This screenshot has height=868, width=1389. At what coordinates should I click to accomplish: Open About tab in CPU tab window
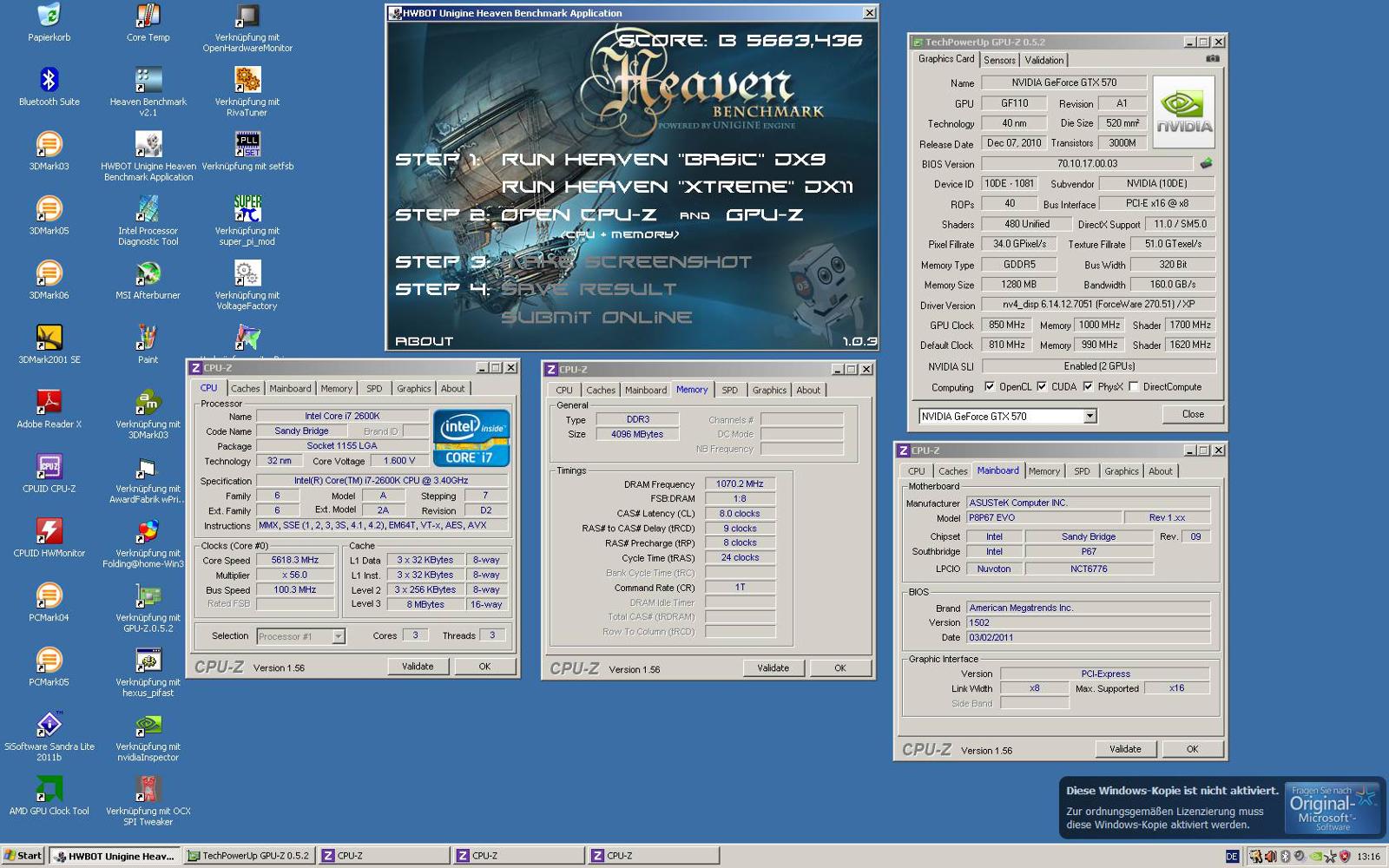(x=452, y=389)
